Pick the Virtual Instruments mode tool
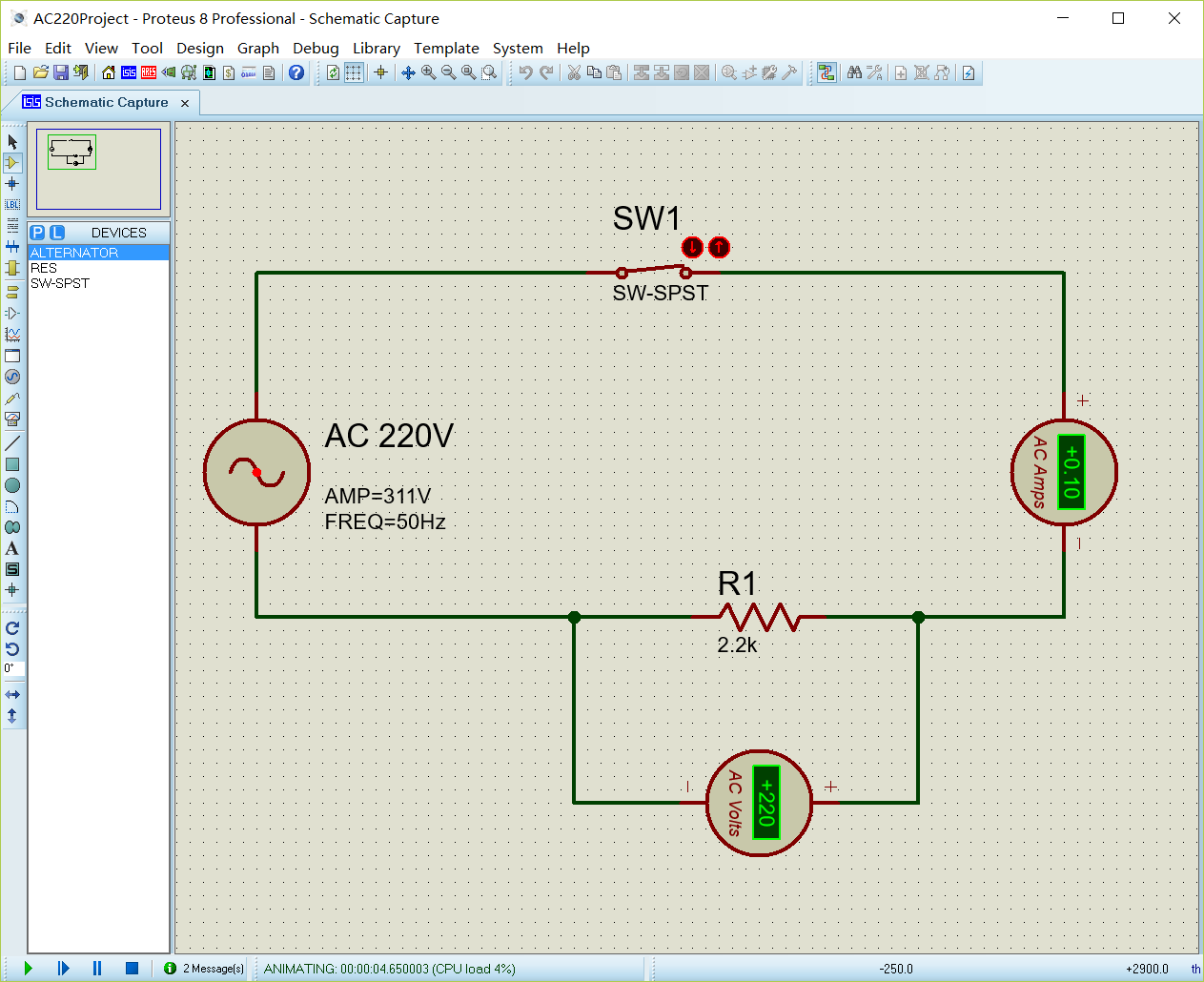 (x=12, y=419)
